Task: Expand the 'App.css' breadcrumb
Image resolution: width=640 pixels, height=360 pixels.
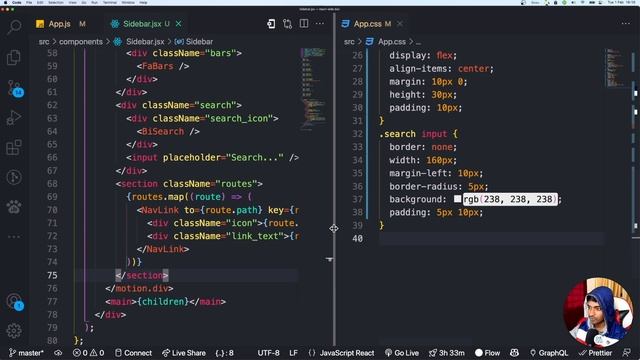Action: 391,42
